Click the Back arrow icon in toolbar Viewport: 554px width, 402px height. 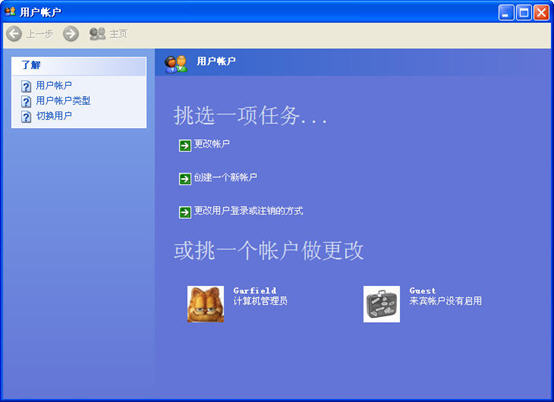click(x=14, y=34)
